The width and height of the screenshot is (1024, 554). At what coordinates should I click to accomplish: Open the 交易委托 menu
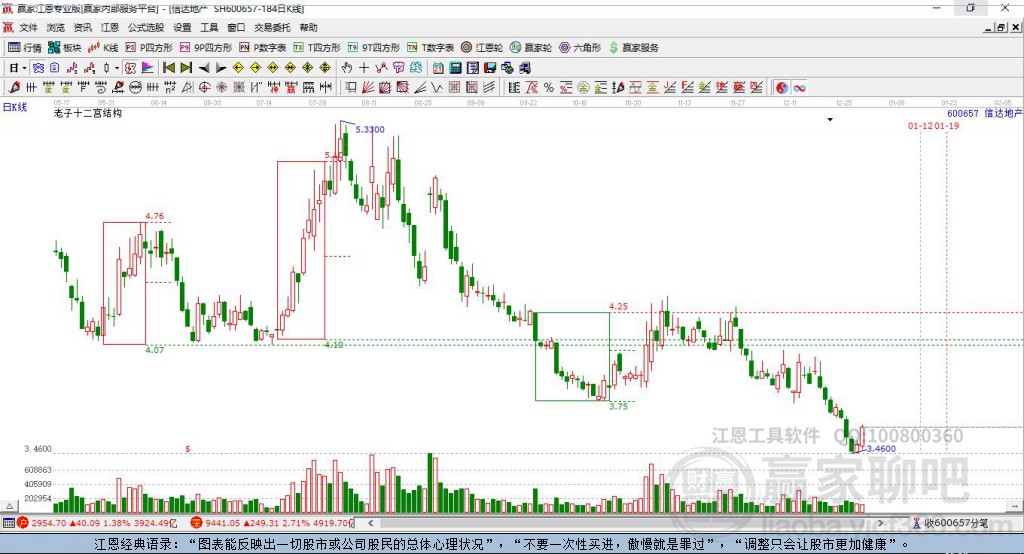click(x=272, y=27)
